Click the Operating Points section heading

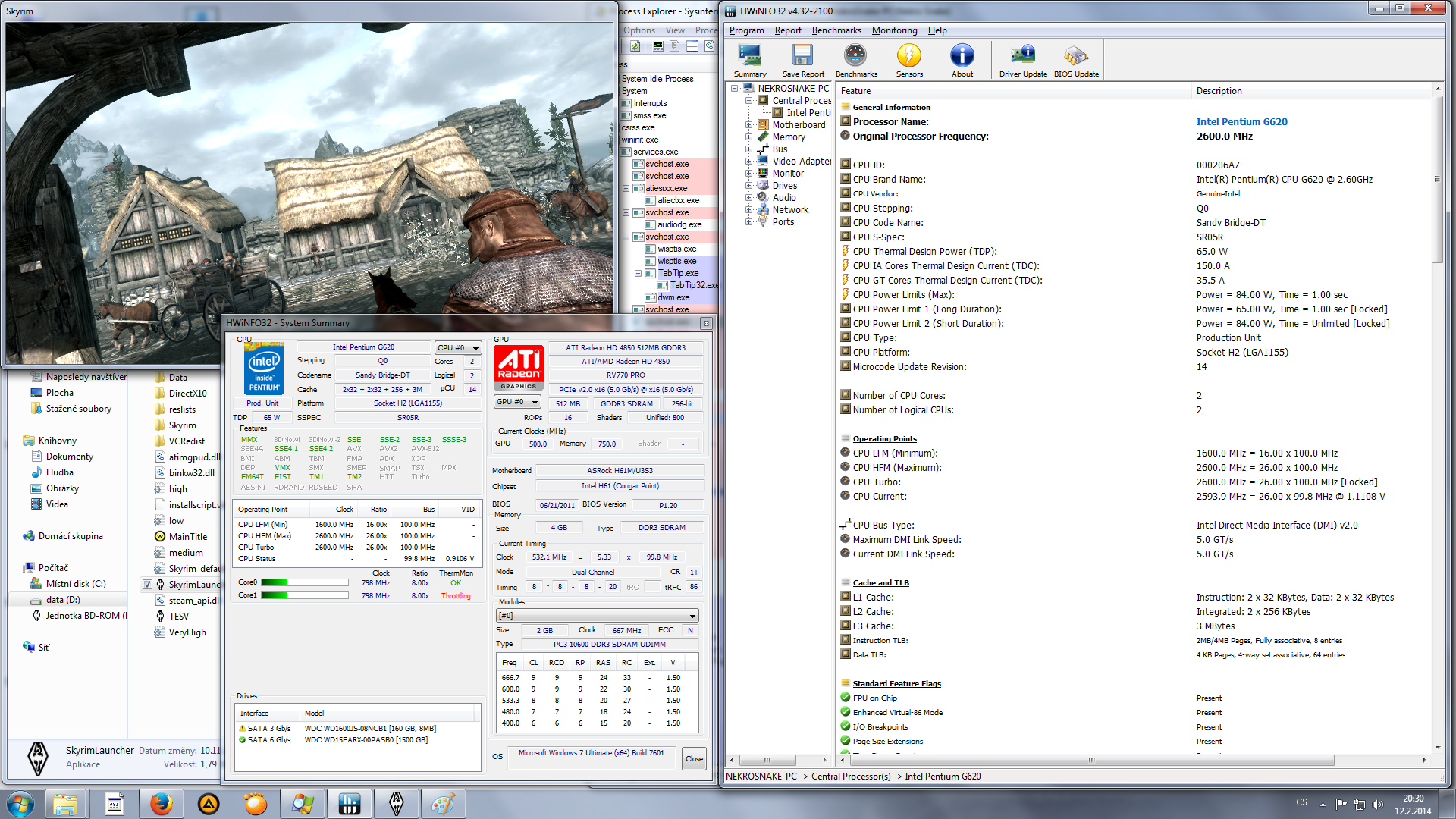(884, 439)
